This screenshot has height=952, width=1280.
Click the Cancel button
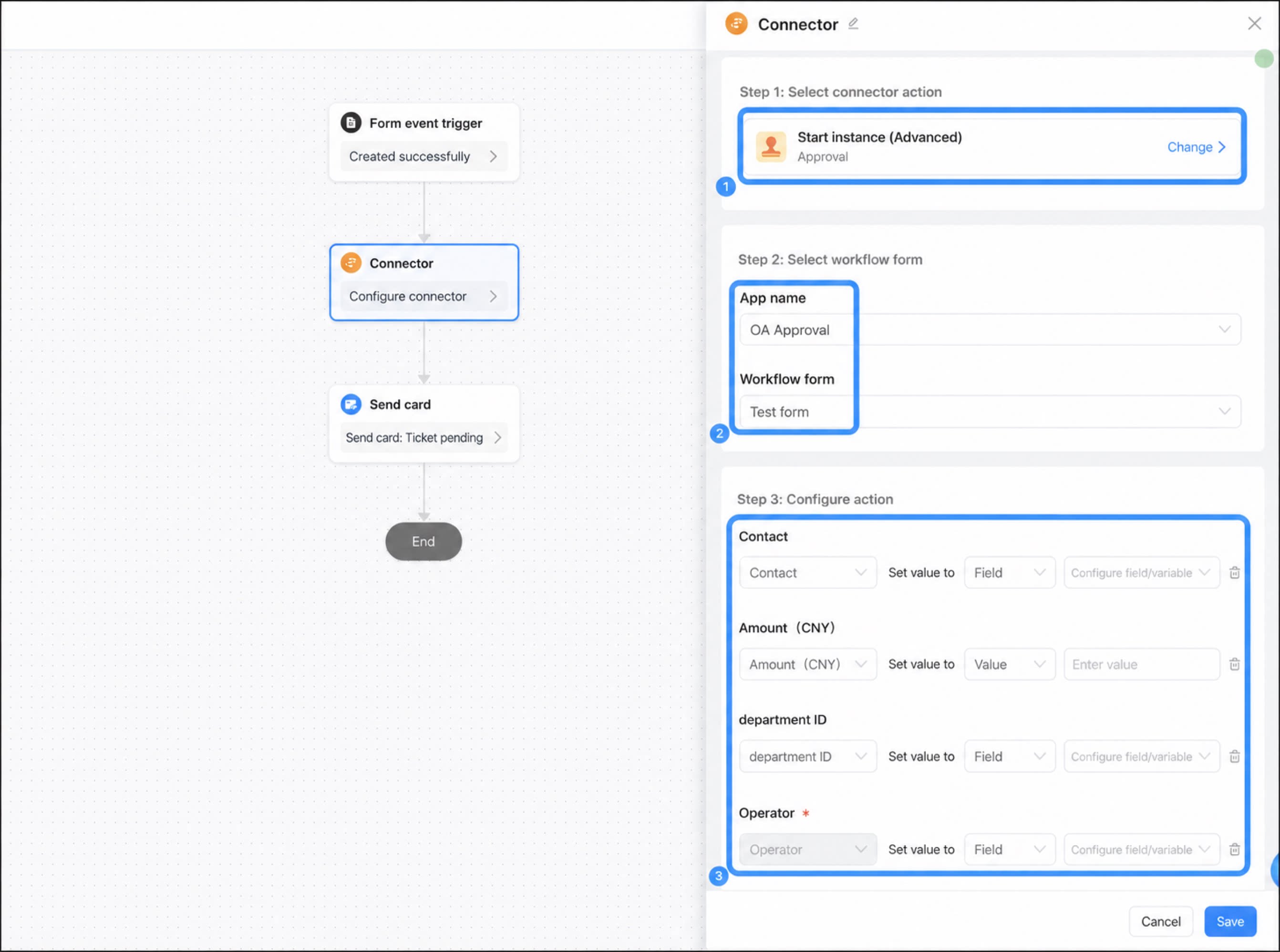pos(1161,921)
